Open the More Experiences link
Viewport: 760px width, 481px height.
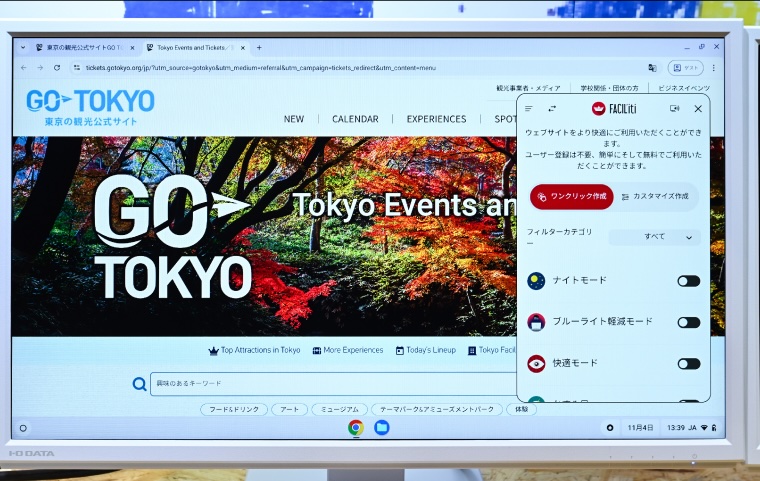[x=348, y=350]
